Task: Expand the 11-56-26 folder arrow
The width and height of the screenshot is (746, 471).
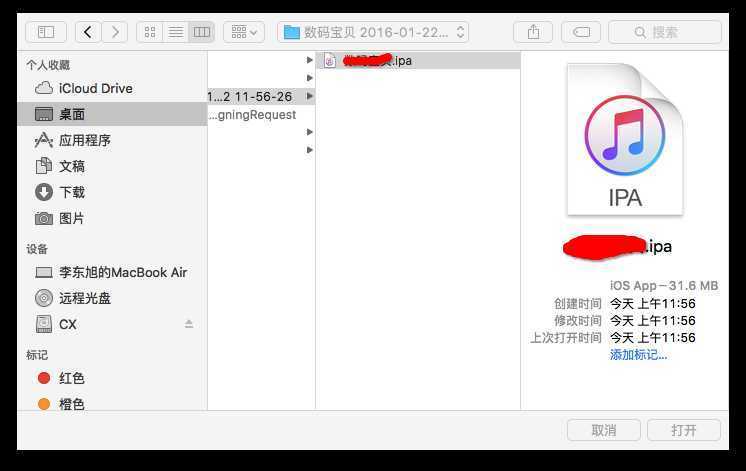Action: (310, 96)
